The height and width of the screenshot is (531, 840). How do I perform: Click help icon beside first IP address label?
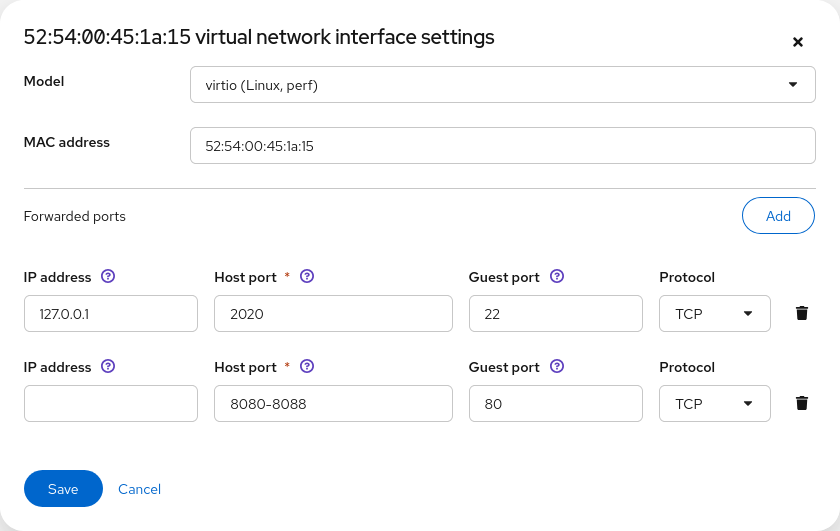click(x=108, y=277)
